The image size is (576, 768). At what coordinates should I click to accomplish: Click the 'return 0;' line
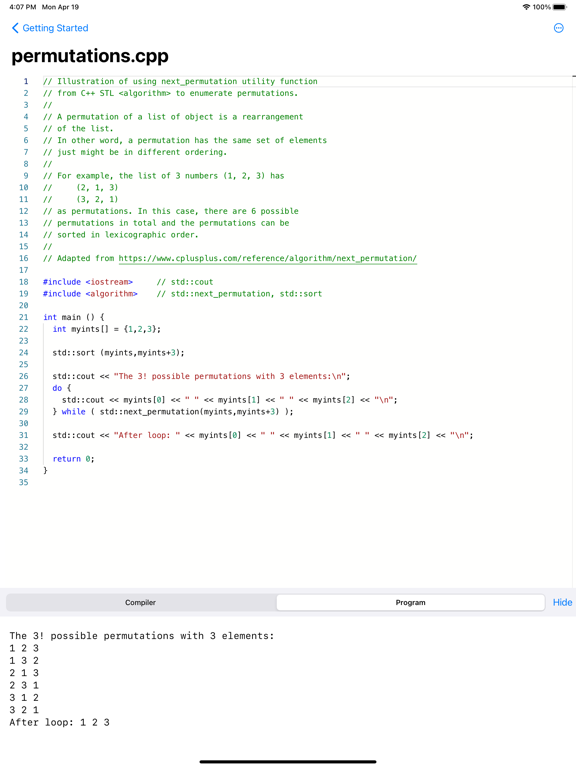click(73, 458)
